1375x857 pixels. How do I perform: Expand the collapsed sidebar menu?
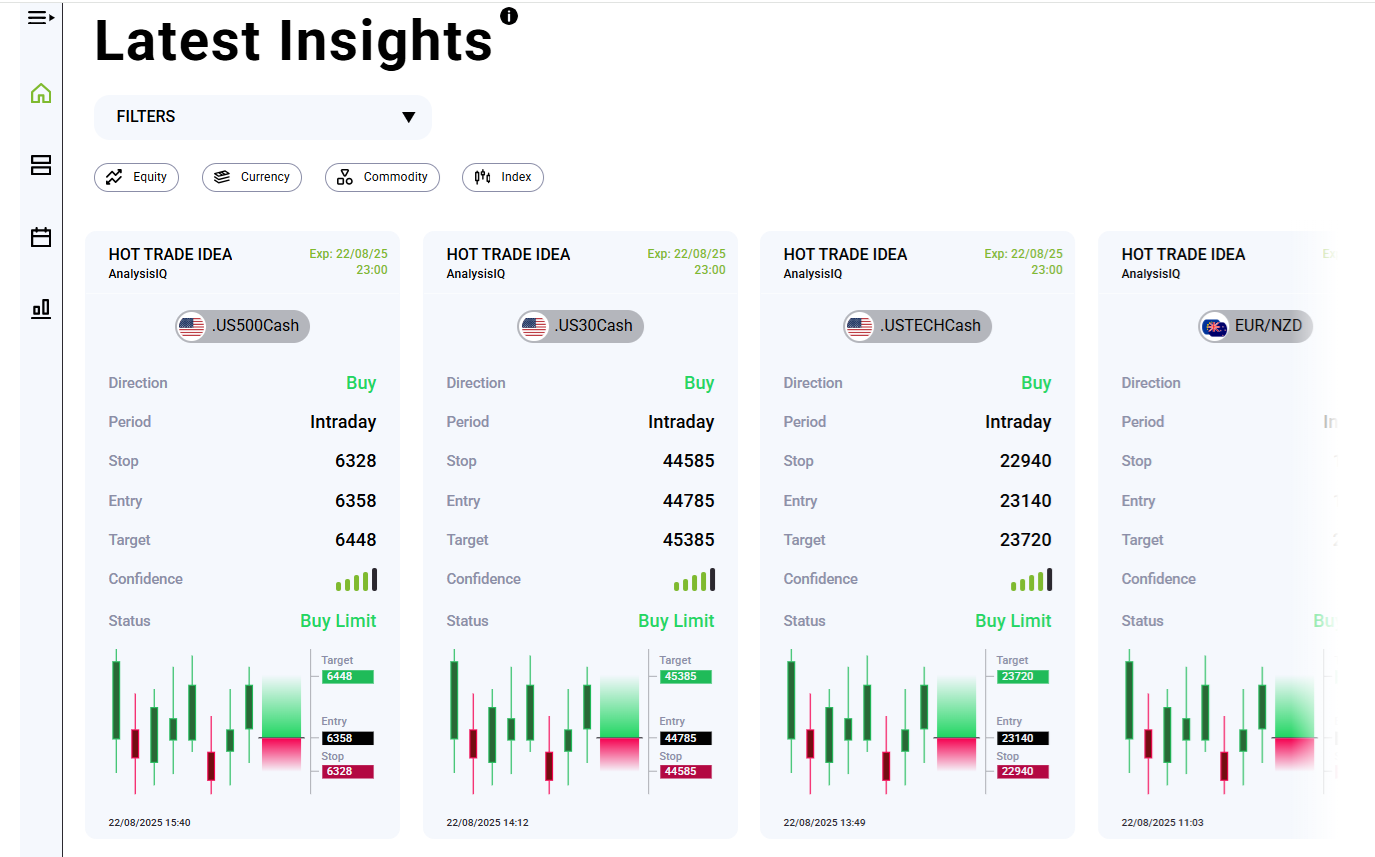click(x=40, y=17)
